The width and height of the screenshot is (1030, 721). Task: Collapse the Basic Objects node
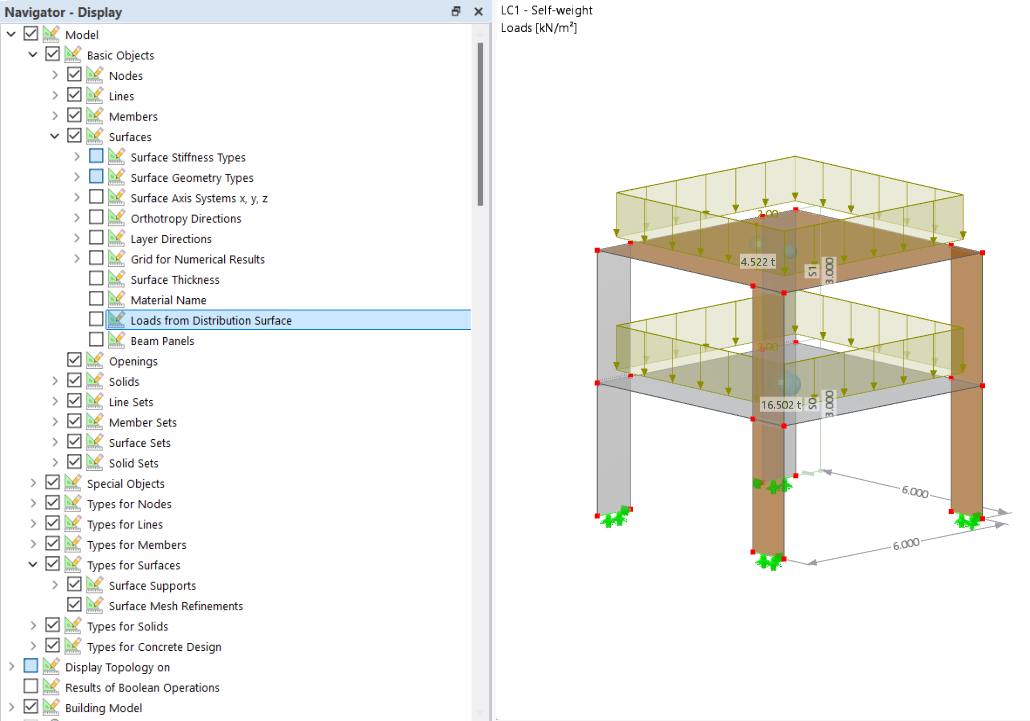33,55
